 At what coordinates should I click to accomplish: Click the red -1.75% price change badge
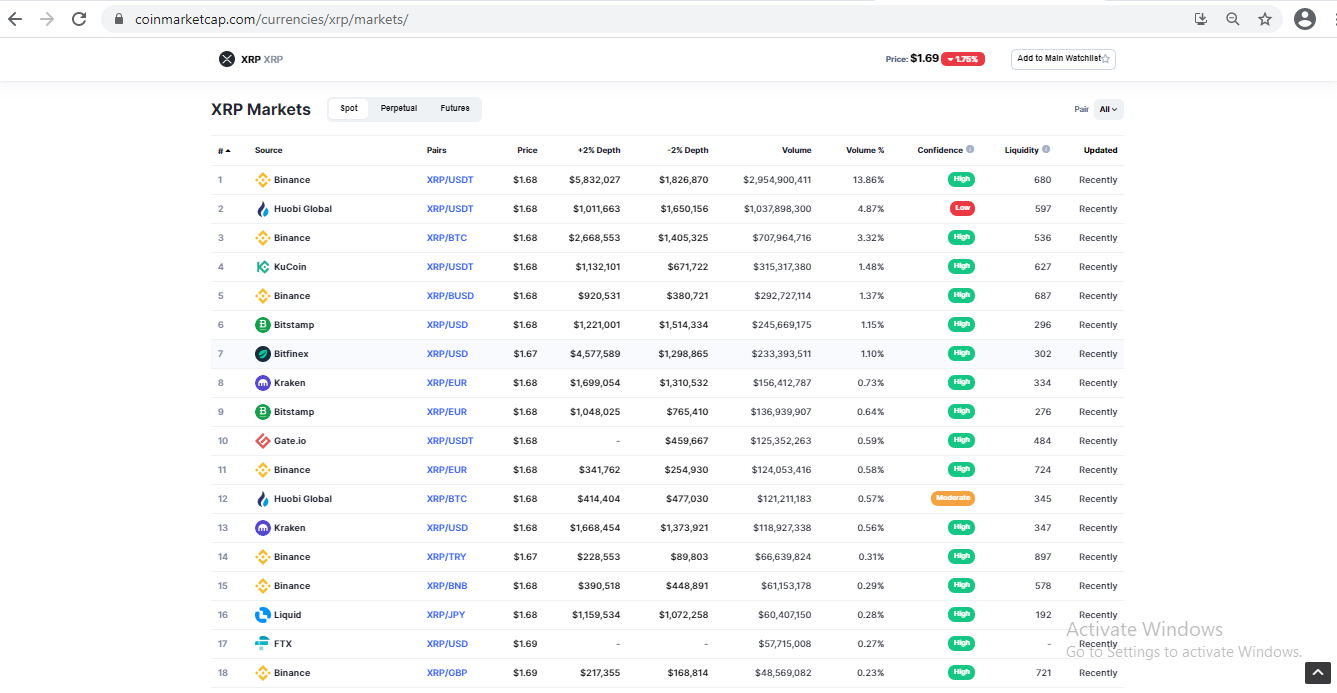click(x=963, y=59)
